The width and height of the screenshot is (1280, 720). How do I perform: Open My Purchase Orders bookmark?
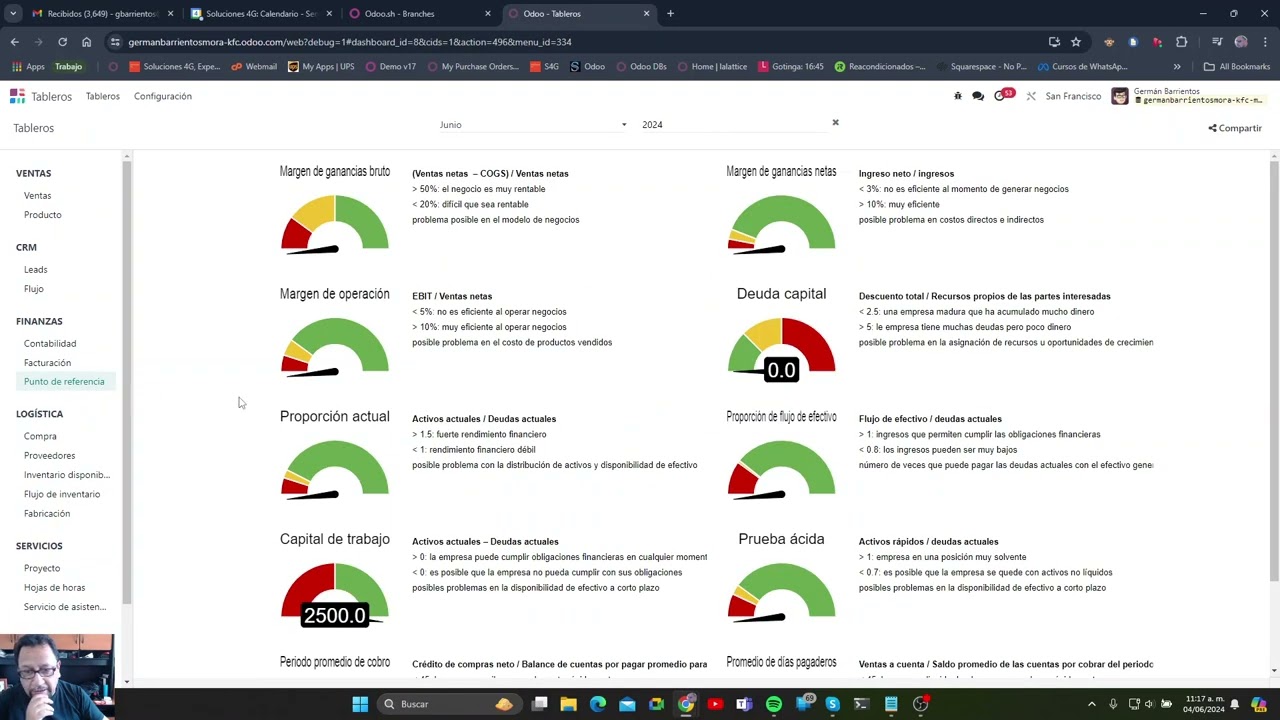(x=473, y=67)
